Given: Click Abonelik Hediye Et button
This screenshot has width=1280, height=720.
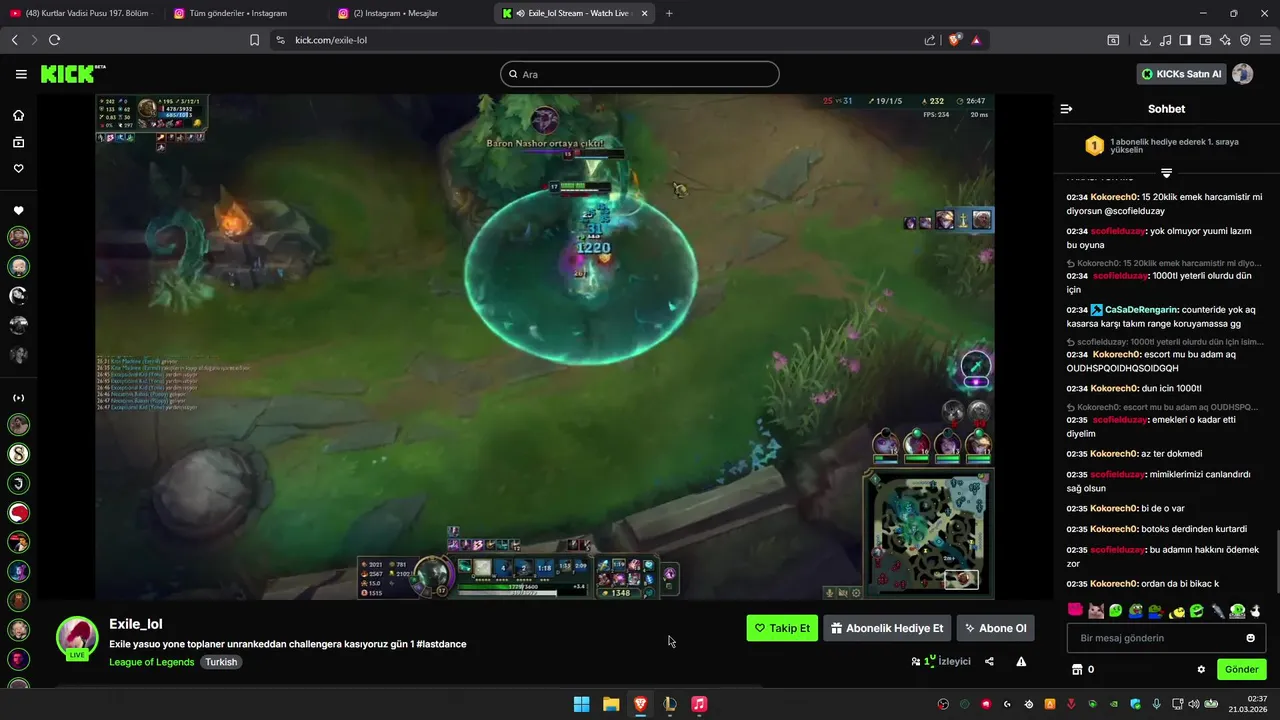Looking at the screenshot, I should 887,628.
